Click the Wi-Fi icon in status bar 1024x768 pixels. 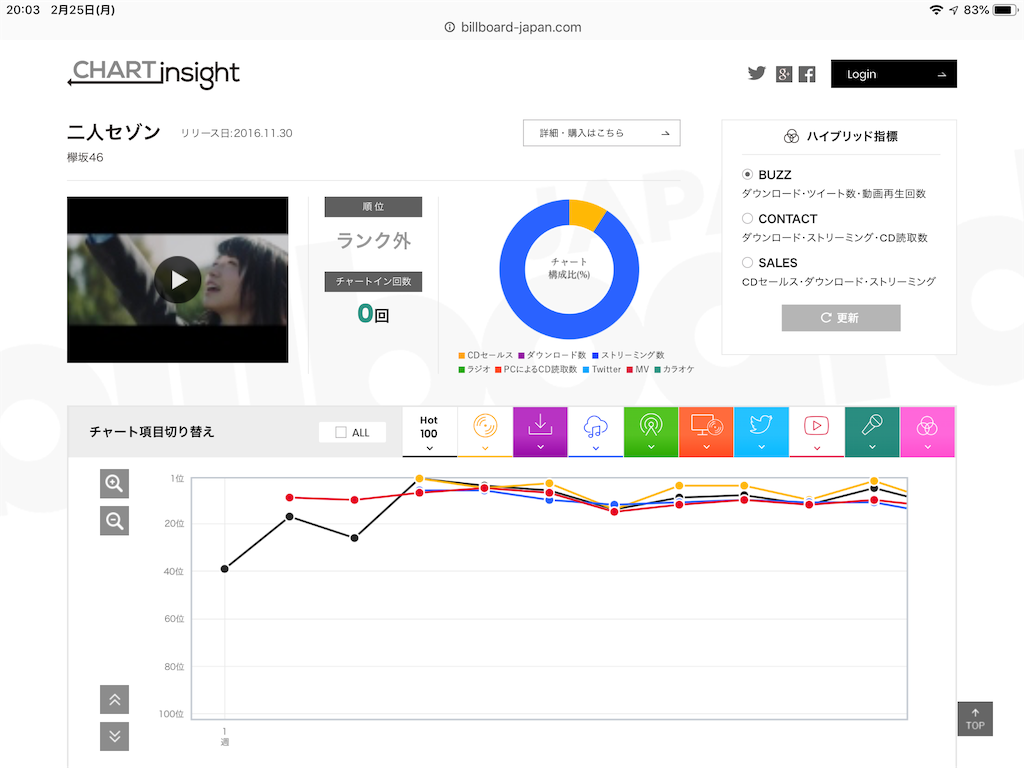936,10
